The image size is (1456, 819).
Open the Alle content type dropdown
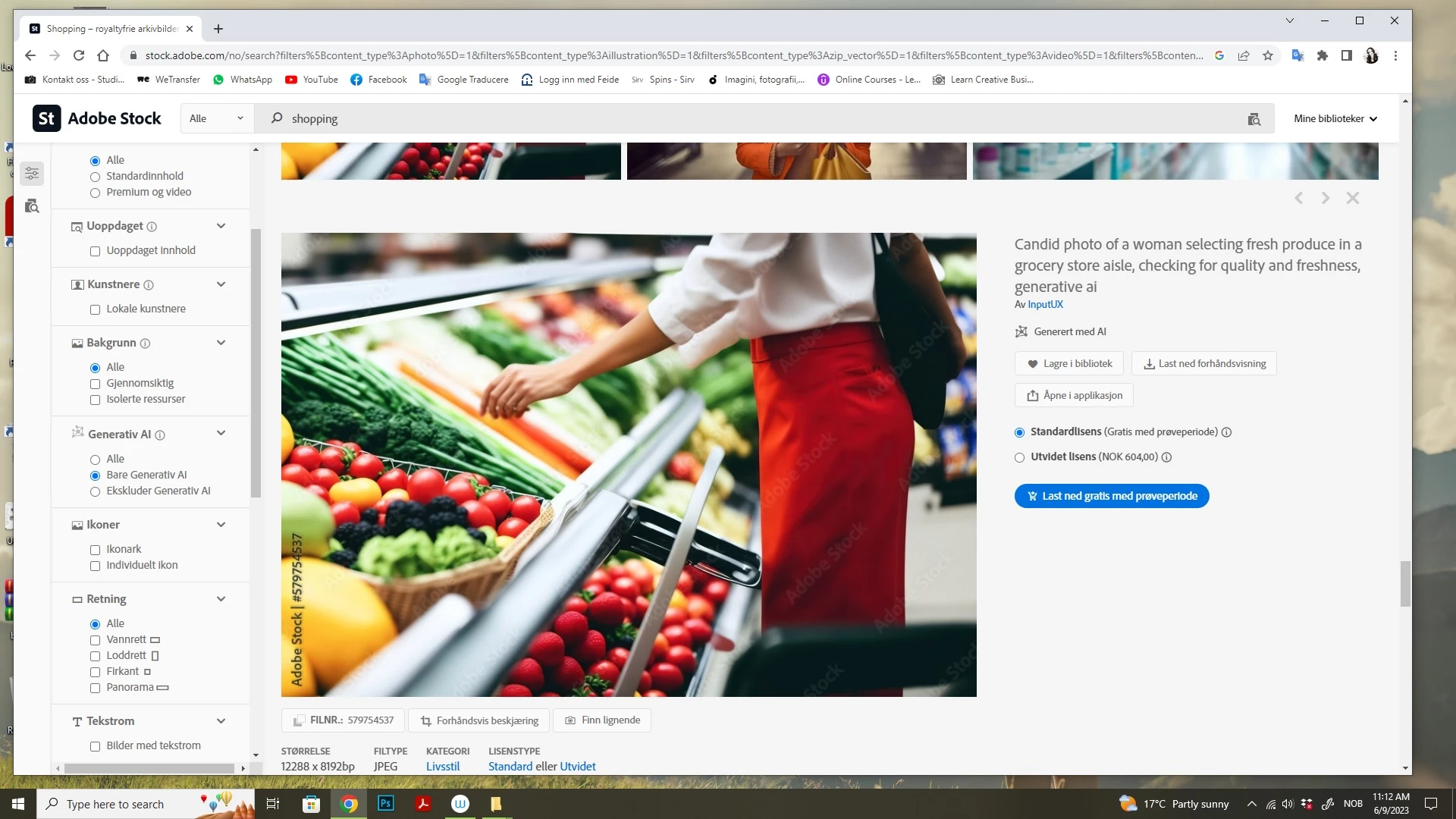[216, 119]
